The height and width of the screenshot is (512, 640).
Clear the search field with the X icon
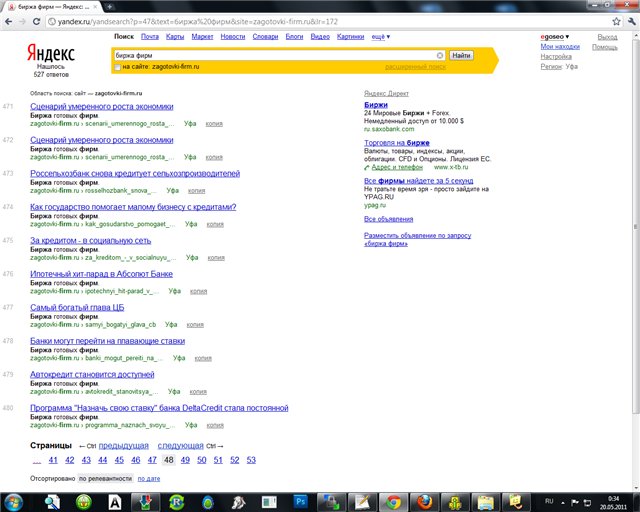pos(440,56)
